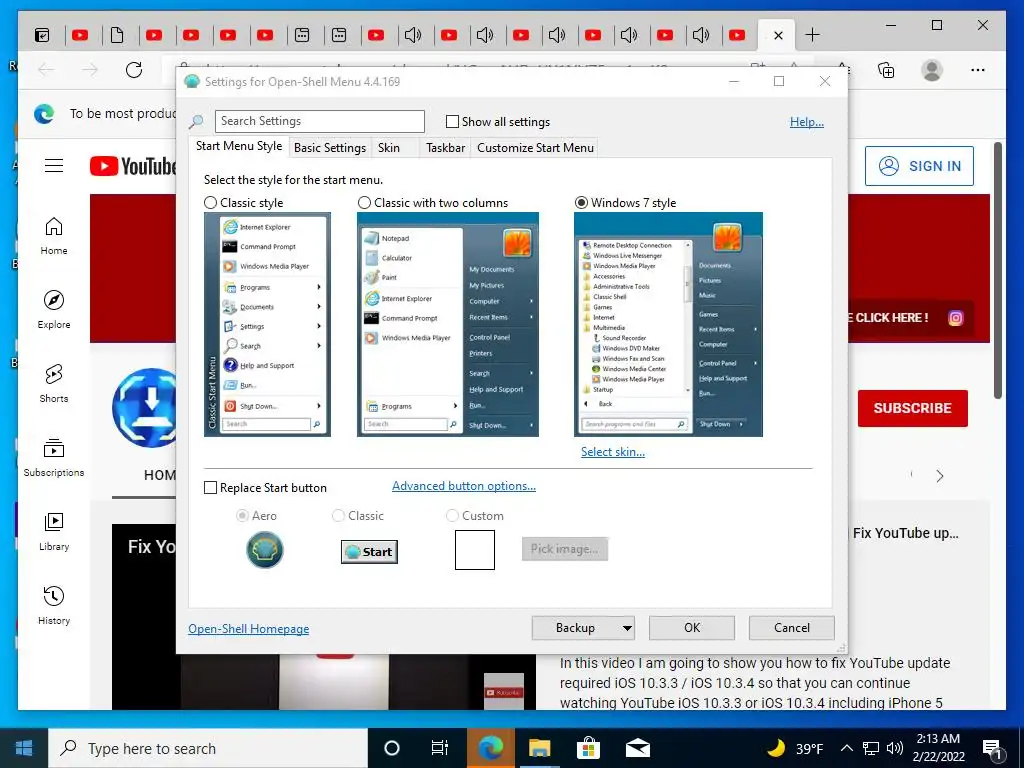
Task: Refresh the page in Edge browser
Action: click(134, 70)
